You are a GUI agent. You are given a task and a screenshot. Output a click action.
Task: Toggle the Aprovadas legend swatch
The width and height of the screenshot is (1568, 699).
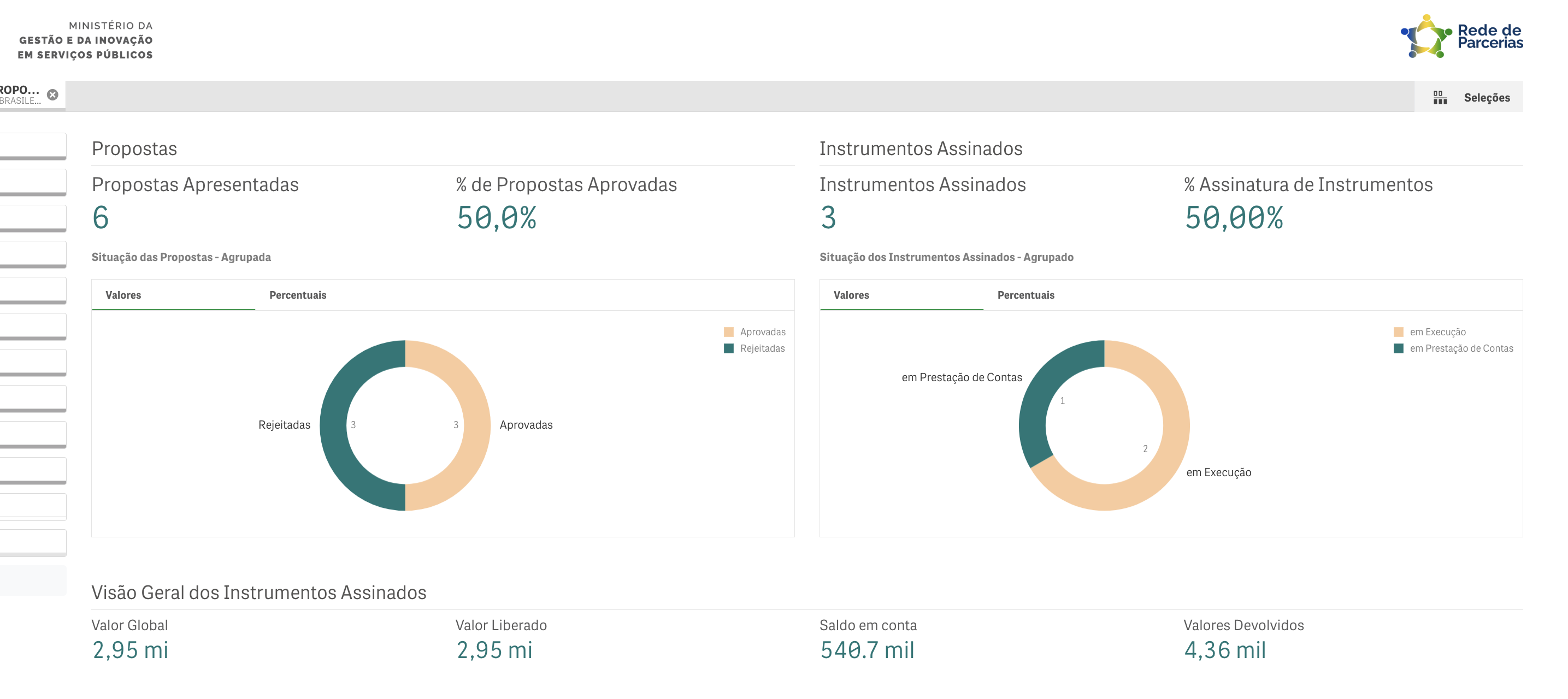(x=729, y=332)
